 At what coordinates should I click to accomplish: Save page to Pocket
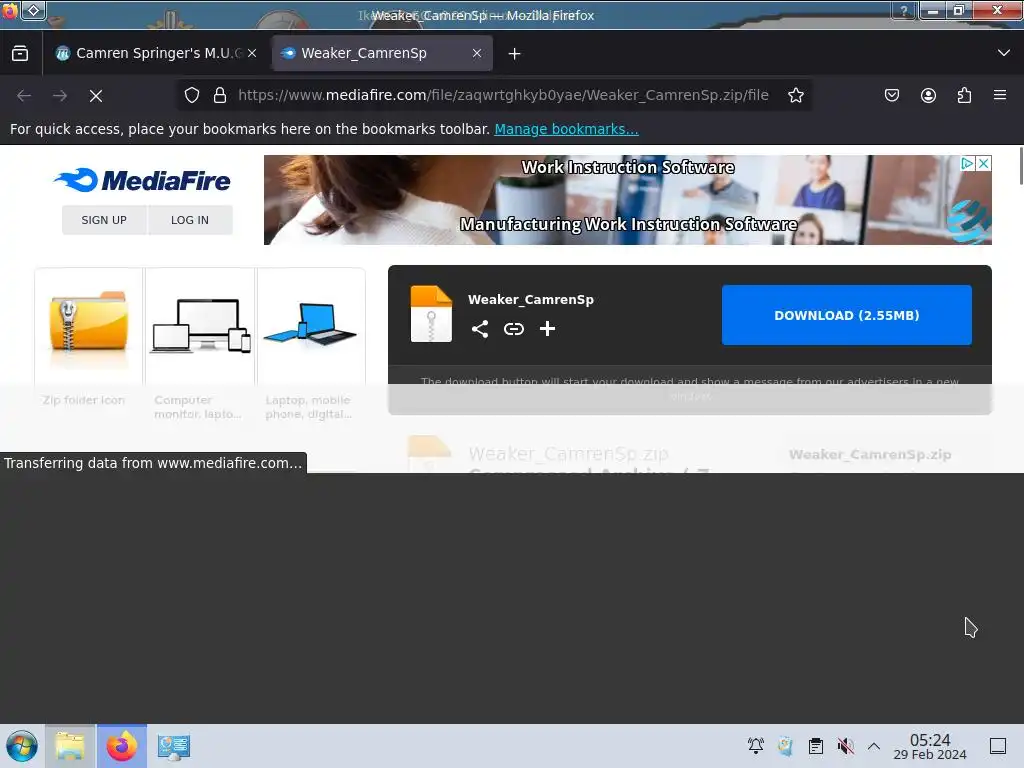click(x=891, y=95)
